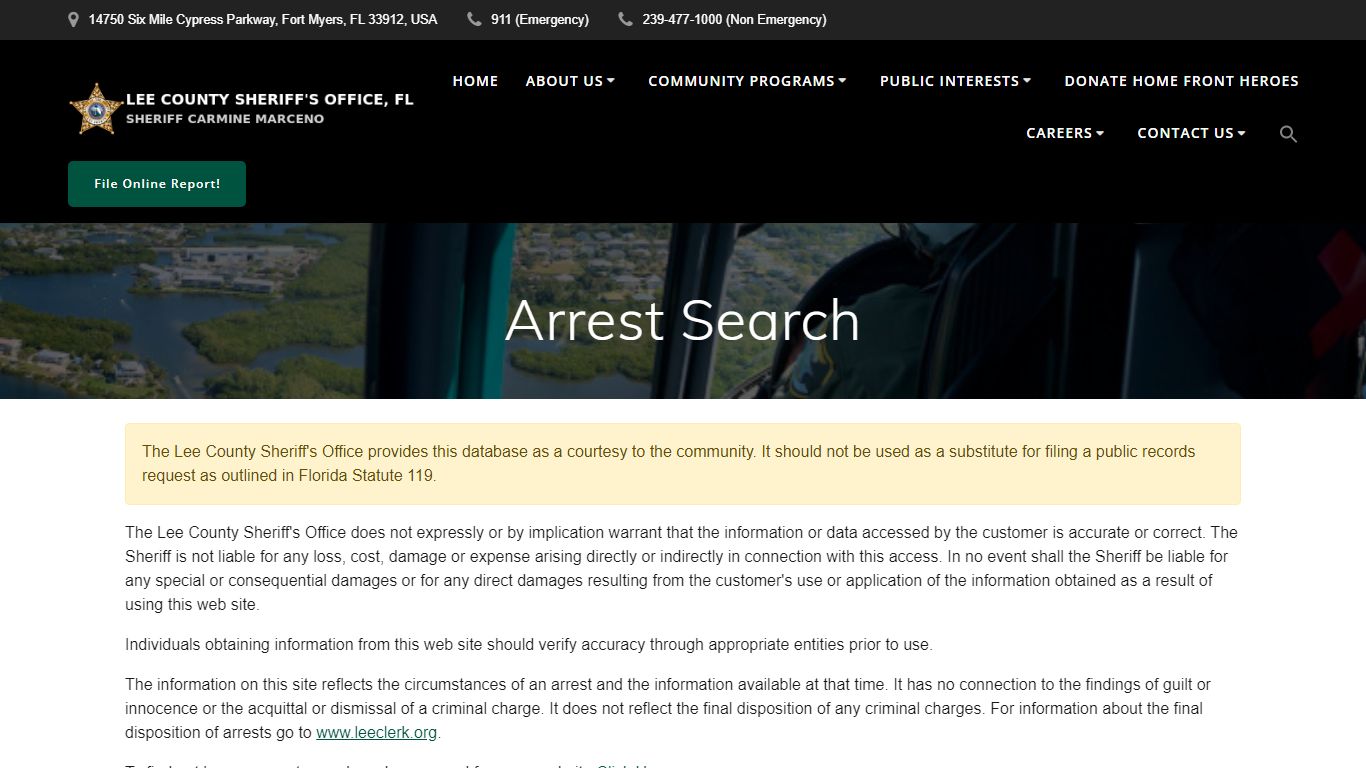
Task: Expand the Contact Us dropdown
Action: click(1190, 133)
